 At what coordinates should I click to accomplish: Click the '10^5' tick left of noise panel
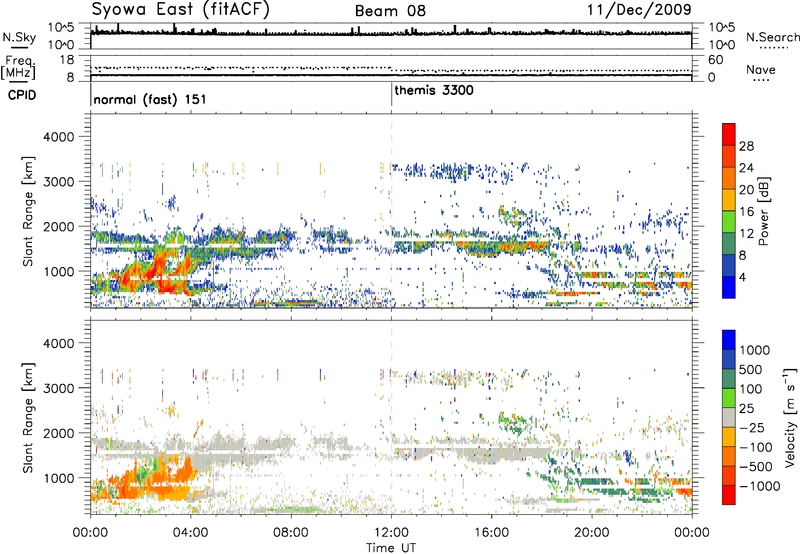pyautogui.click(x=61, y=28)
